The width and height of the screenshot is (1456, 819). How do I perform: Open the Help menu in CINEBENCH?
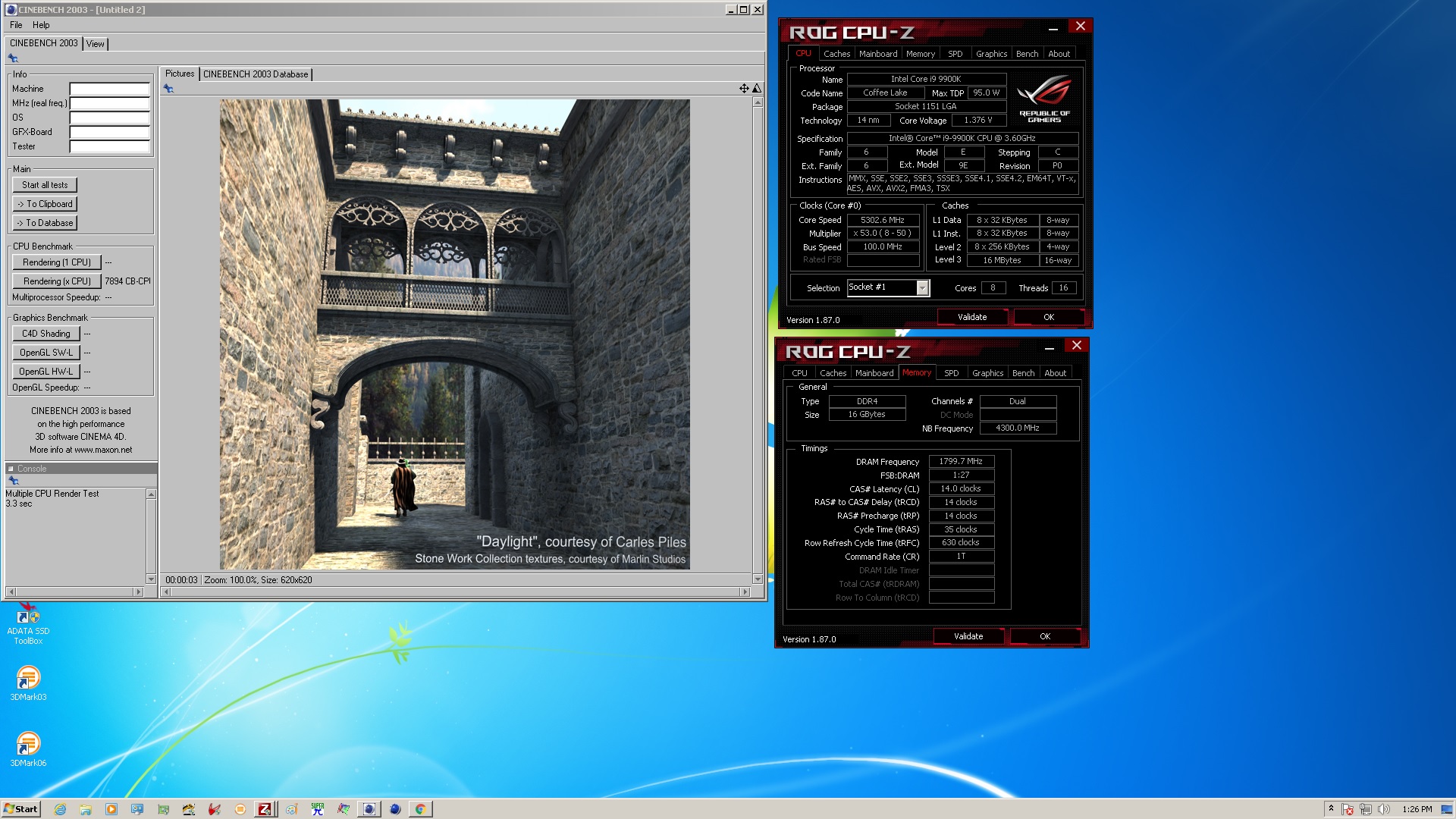pyautogui.click(x=41, y=25)
